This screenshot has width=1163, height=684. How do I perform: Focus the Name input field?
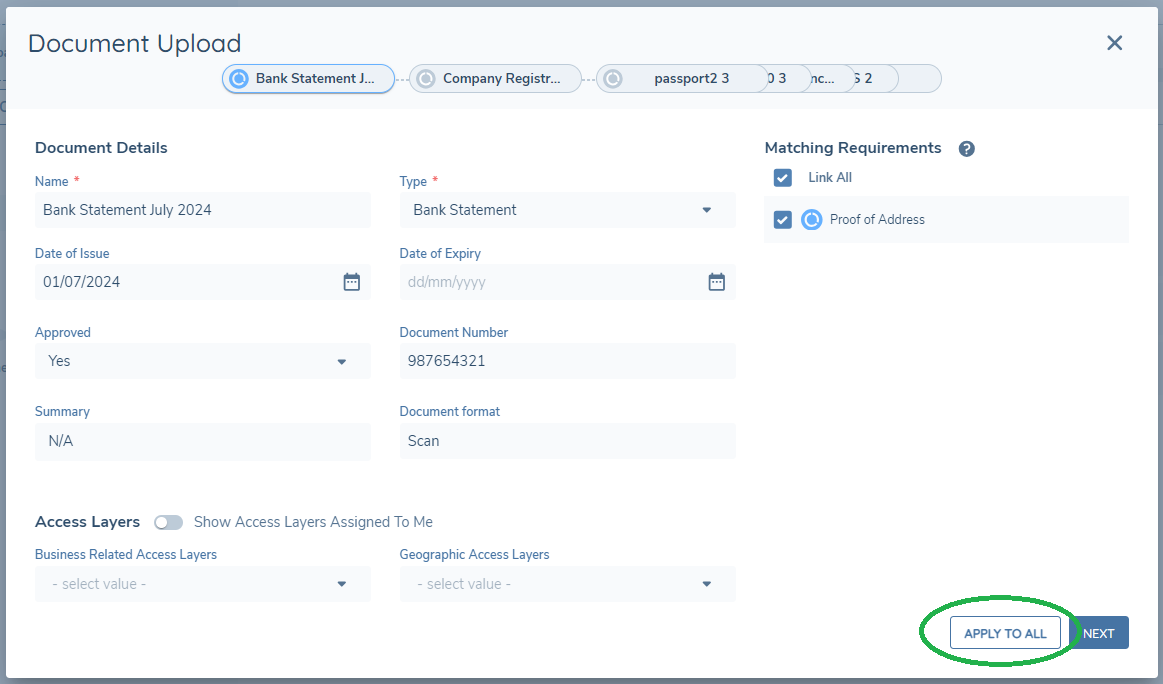tap(202, 210)
